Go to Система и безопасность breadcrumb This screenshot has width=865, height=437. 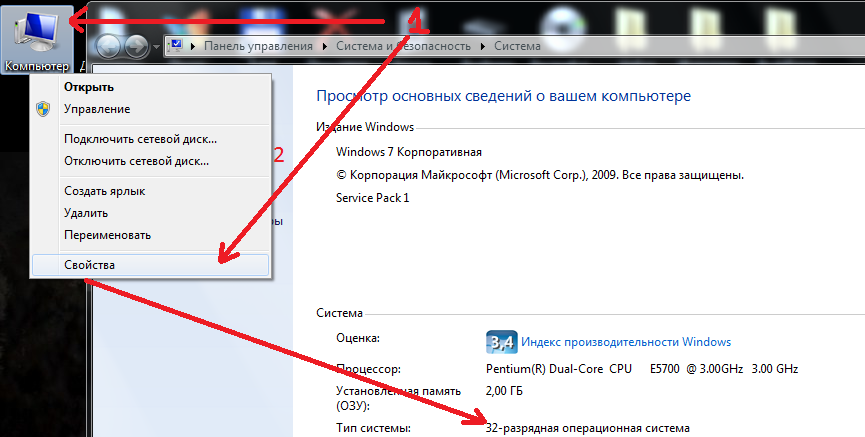click(403, 46)
